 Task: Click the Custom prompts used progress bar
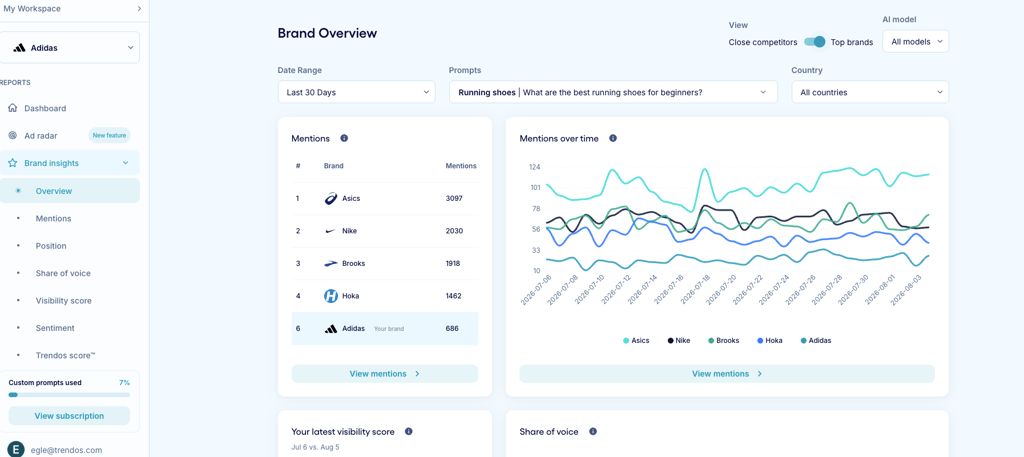[69, 395]
